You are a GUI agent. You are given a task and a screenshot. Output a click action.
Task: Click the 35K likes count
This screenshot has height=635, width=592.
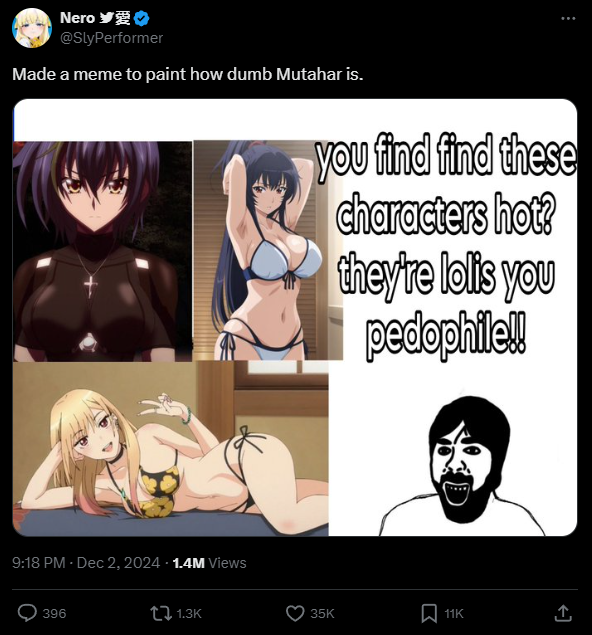click(322, 614)
